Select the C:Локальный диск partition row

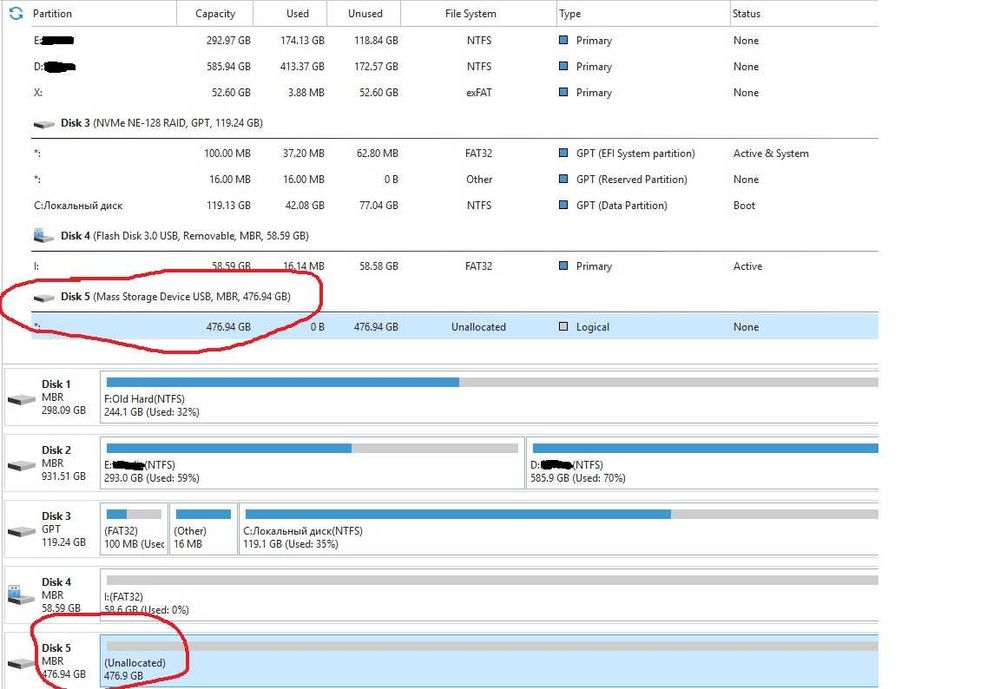[455, 205]
